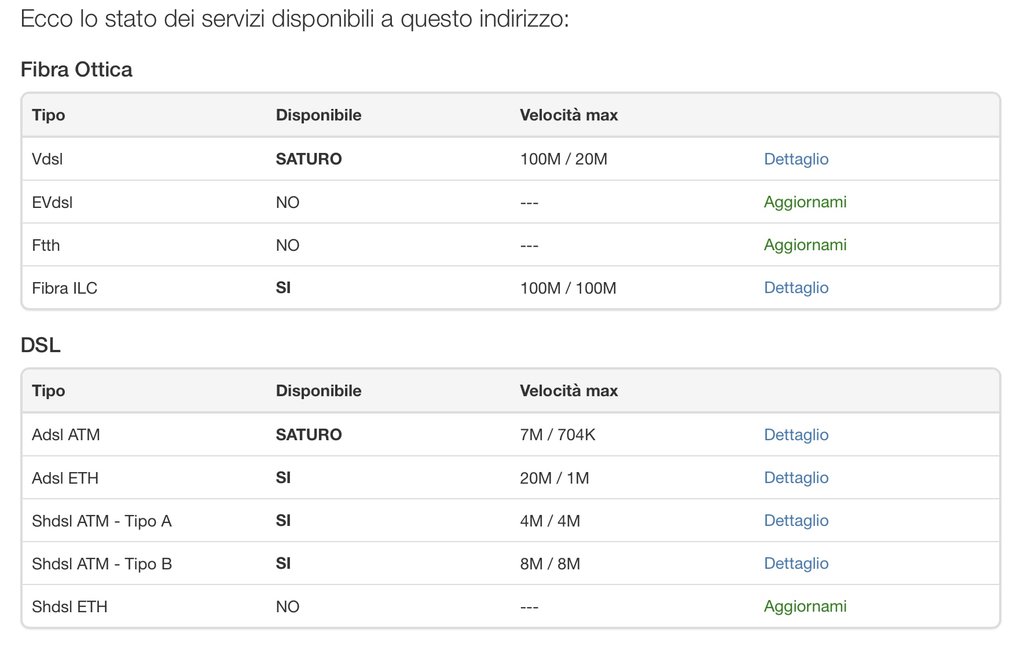
Task: Click Disponibile header in DSL table
Action: coord(318,391)
